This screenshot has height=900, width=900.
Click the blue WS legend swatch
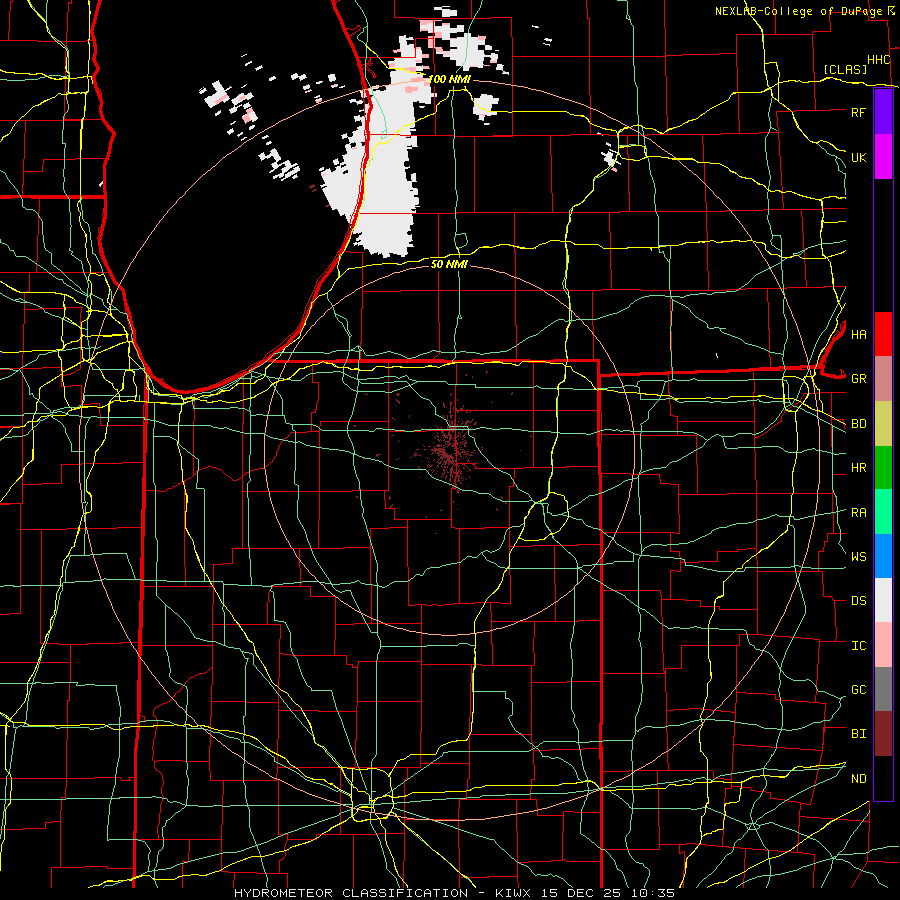pyautogui.click(x=883, y=556)
